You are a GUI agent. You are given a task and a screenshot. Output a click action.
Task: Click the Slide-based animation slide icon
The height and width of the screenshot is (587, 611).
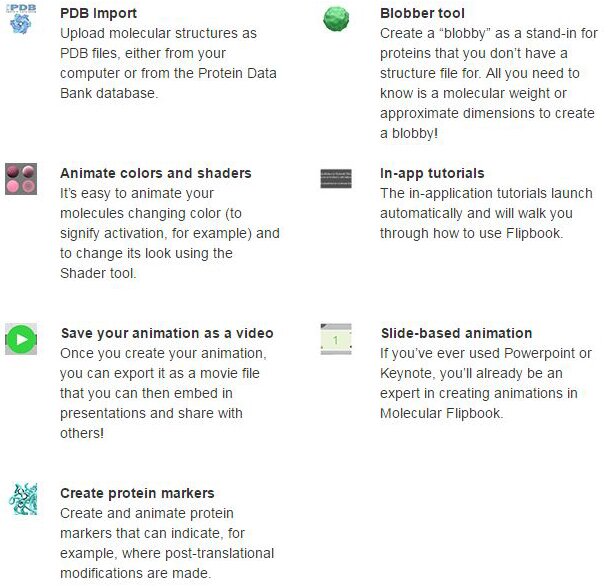coord(336,339)
